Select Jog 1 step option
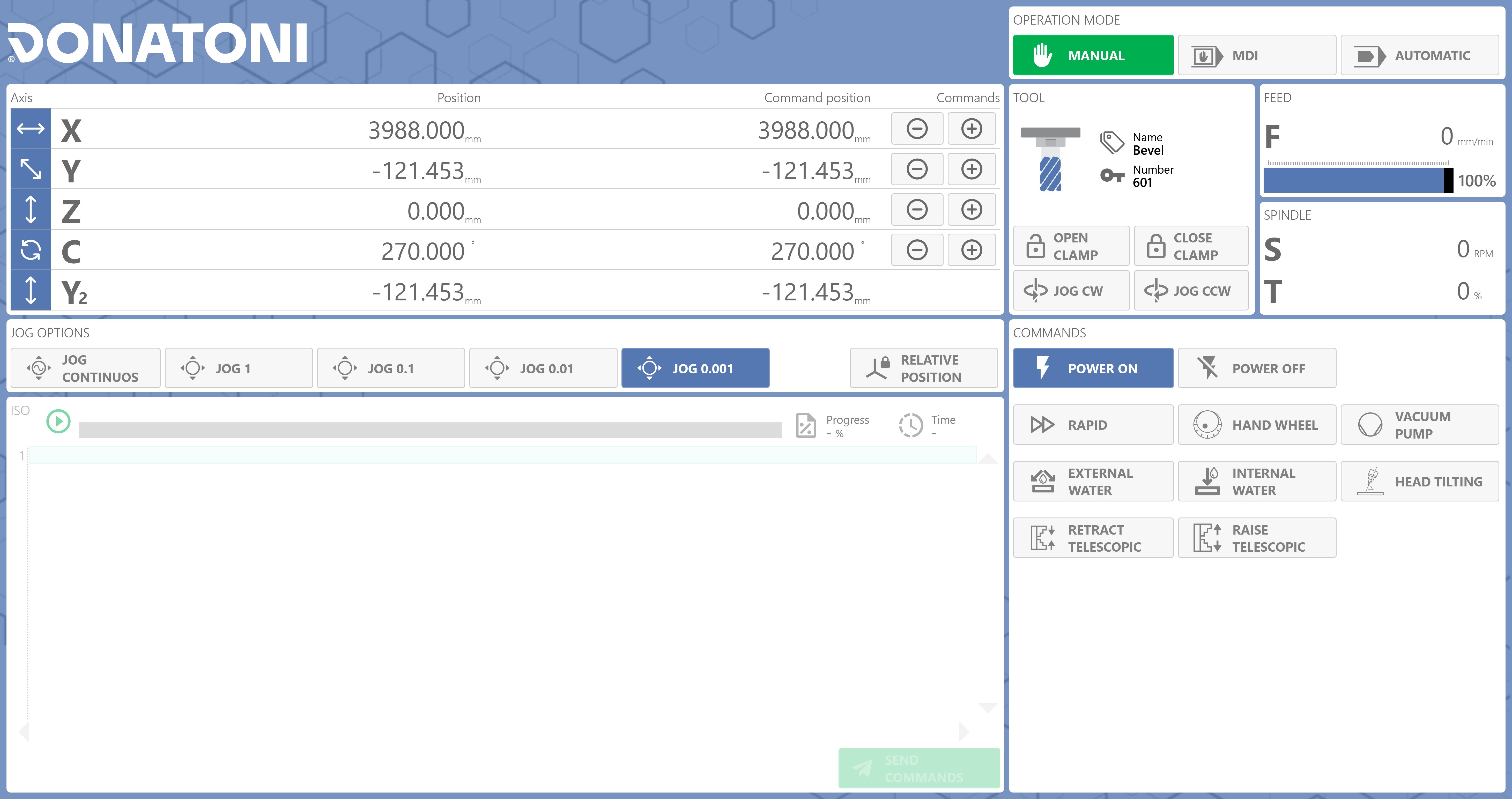This screenshot has height=799, width=1512. (x=238, y=368)
